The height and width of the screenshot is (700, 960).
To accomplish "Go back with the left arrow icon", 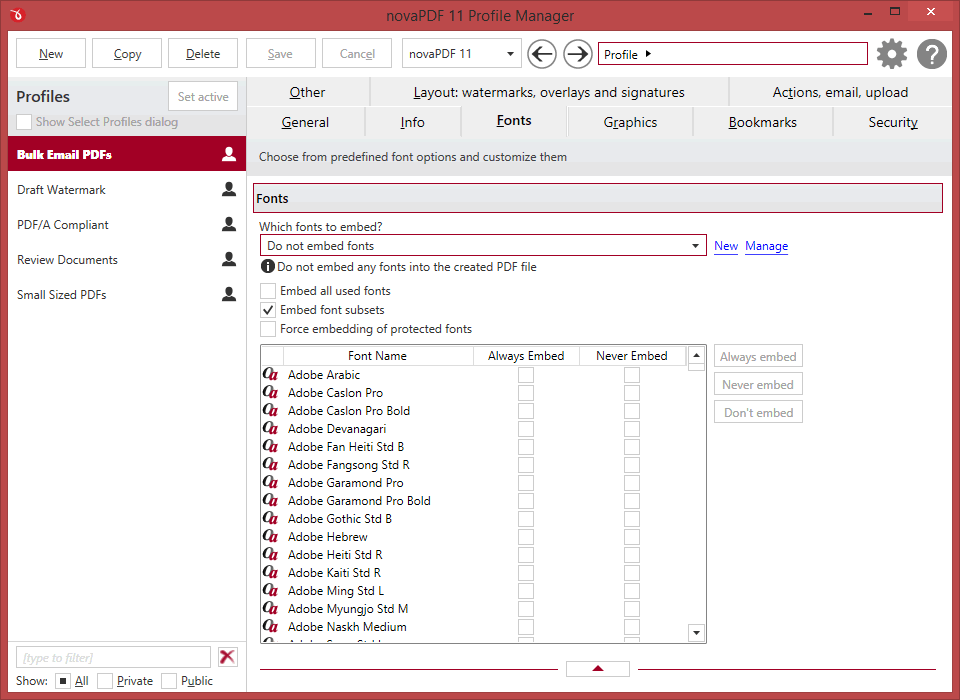I will click(x=542, y=54).
